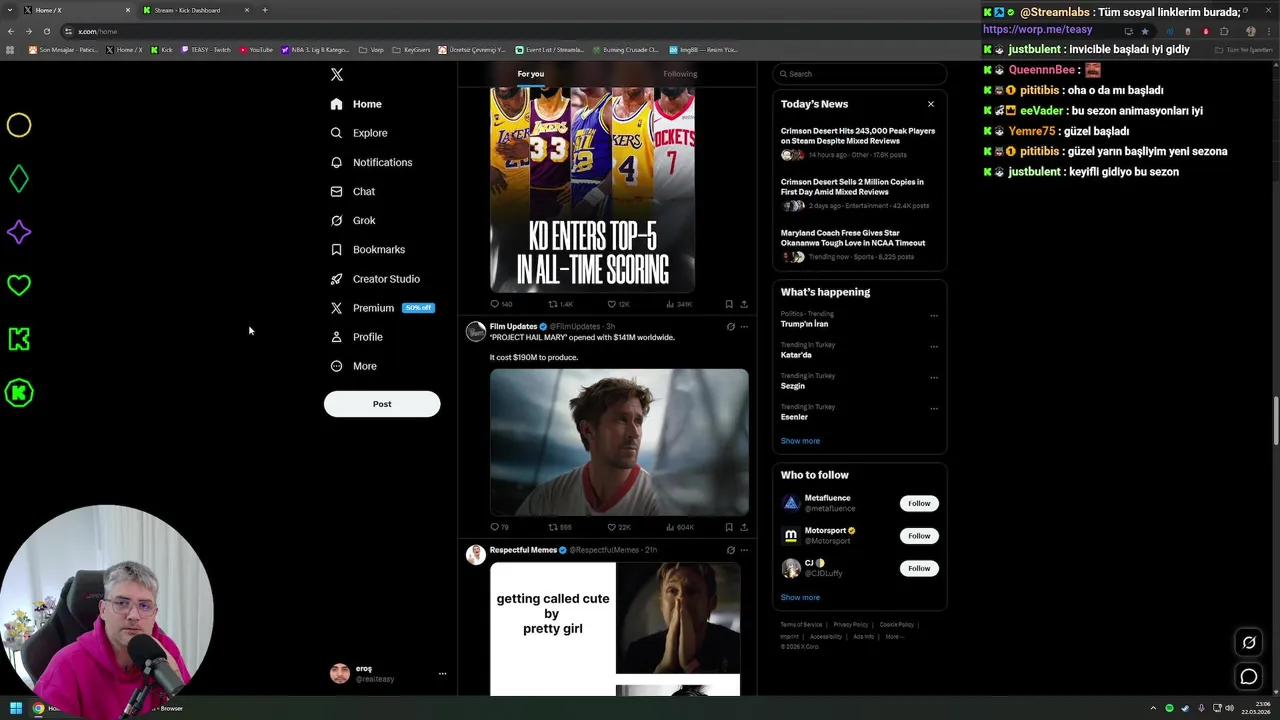Reply to the KD top-5 scoring post

point(501,304)
